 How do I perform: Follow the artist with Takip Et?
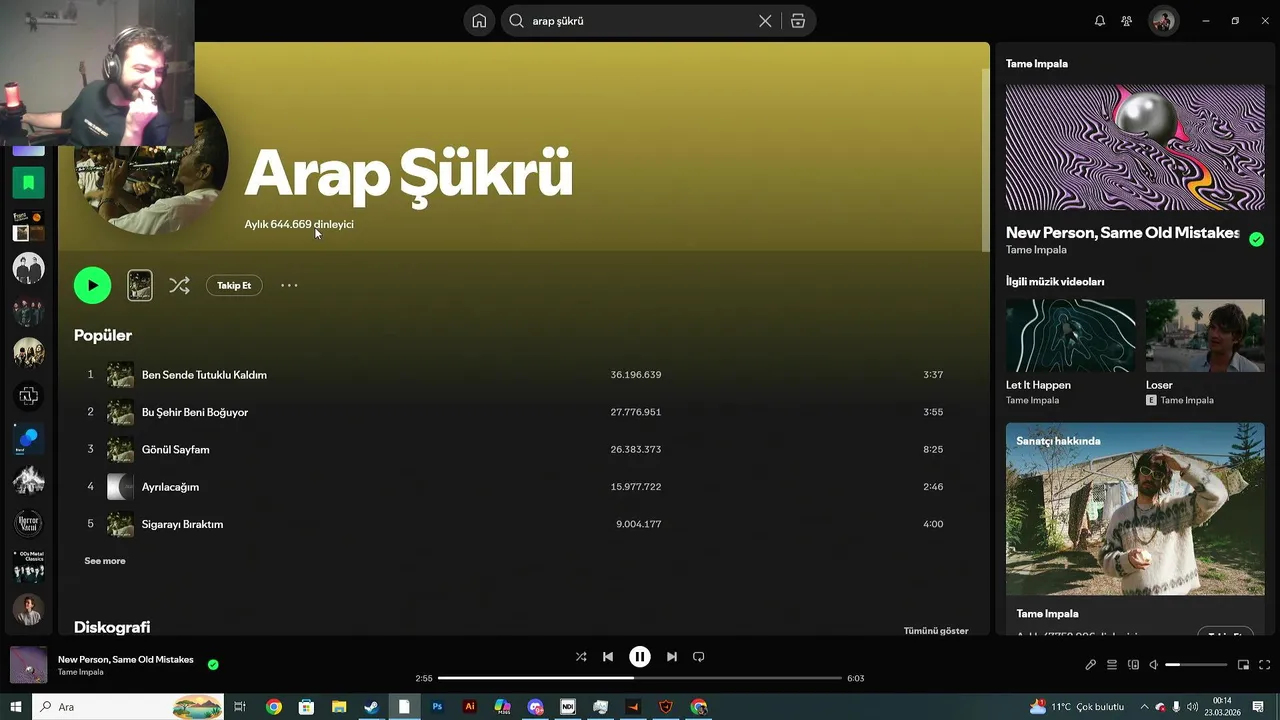pyautogui.click(x=234, y=285)
